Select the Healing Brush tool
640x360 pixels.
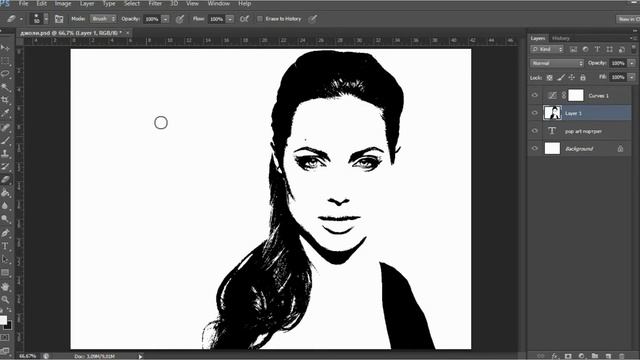(x=5, y=127)
